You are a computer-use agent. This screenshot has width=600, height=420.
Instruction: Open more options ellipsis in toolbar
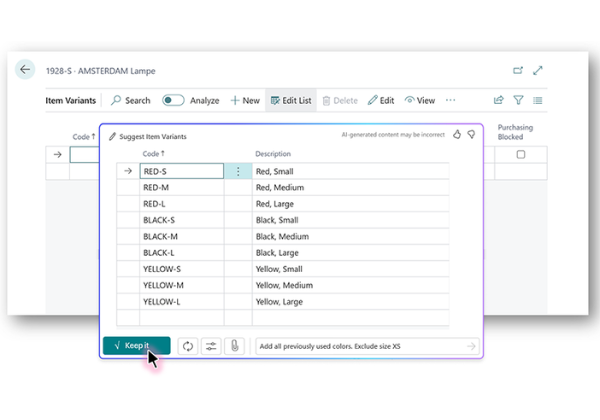pos(450,100)
